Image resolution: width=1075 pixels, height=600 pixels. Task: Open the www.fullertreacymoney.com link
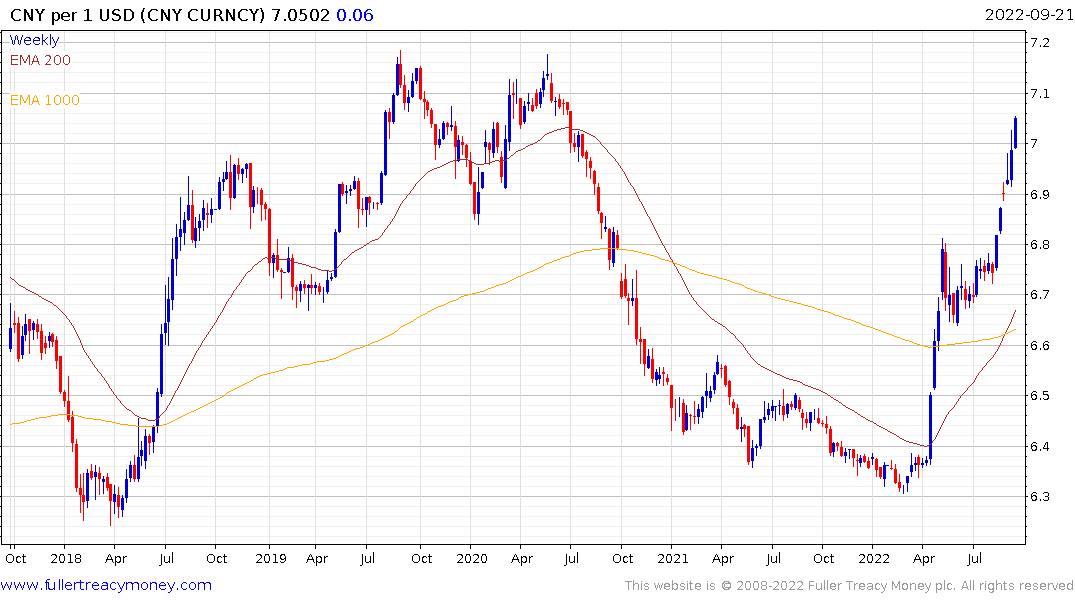(106, 585)
